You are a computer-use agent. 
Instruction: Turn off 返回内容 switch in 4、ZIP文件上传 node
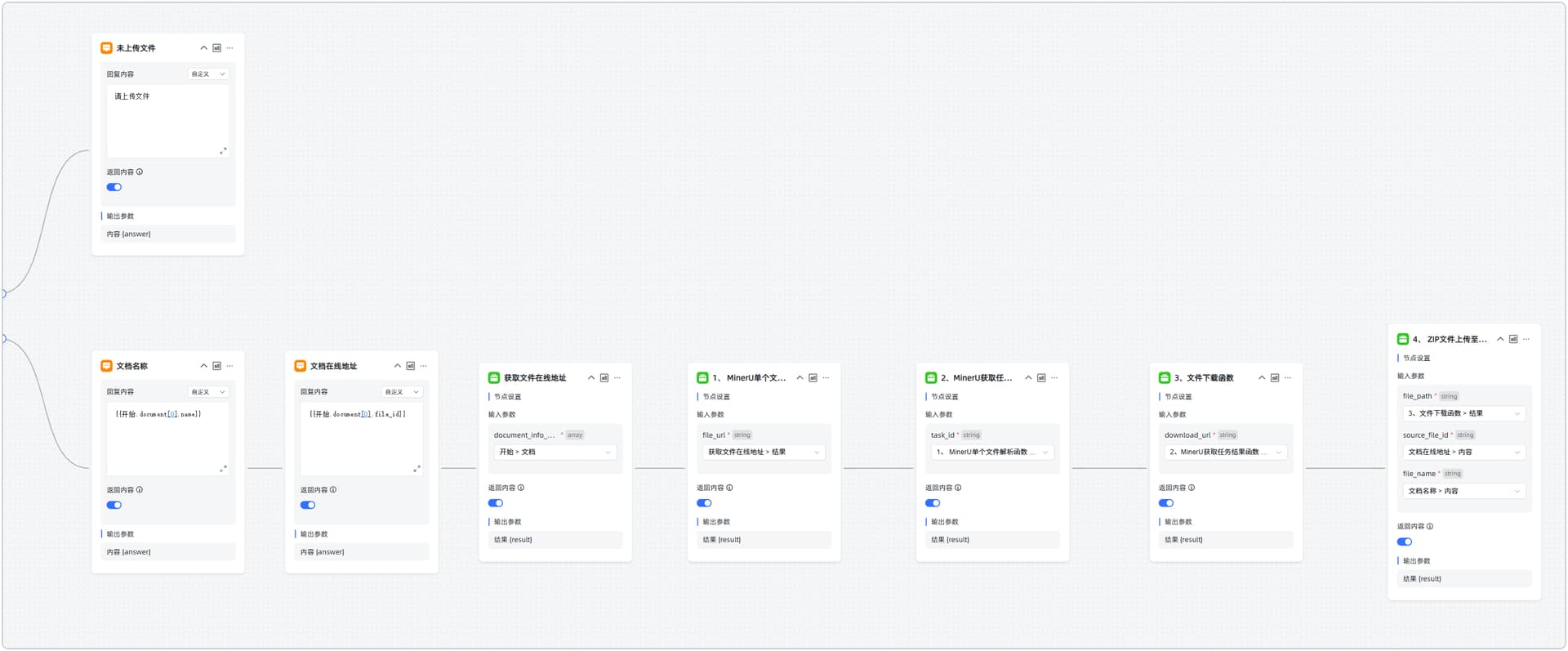[x=1405, y=542]
